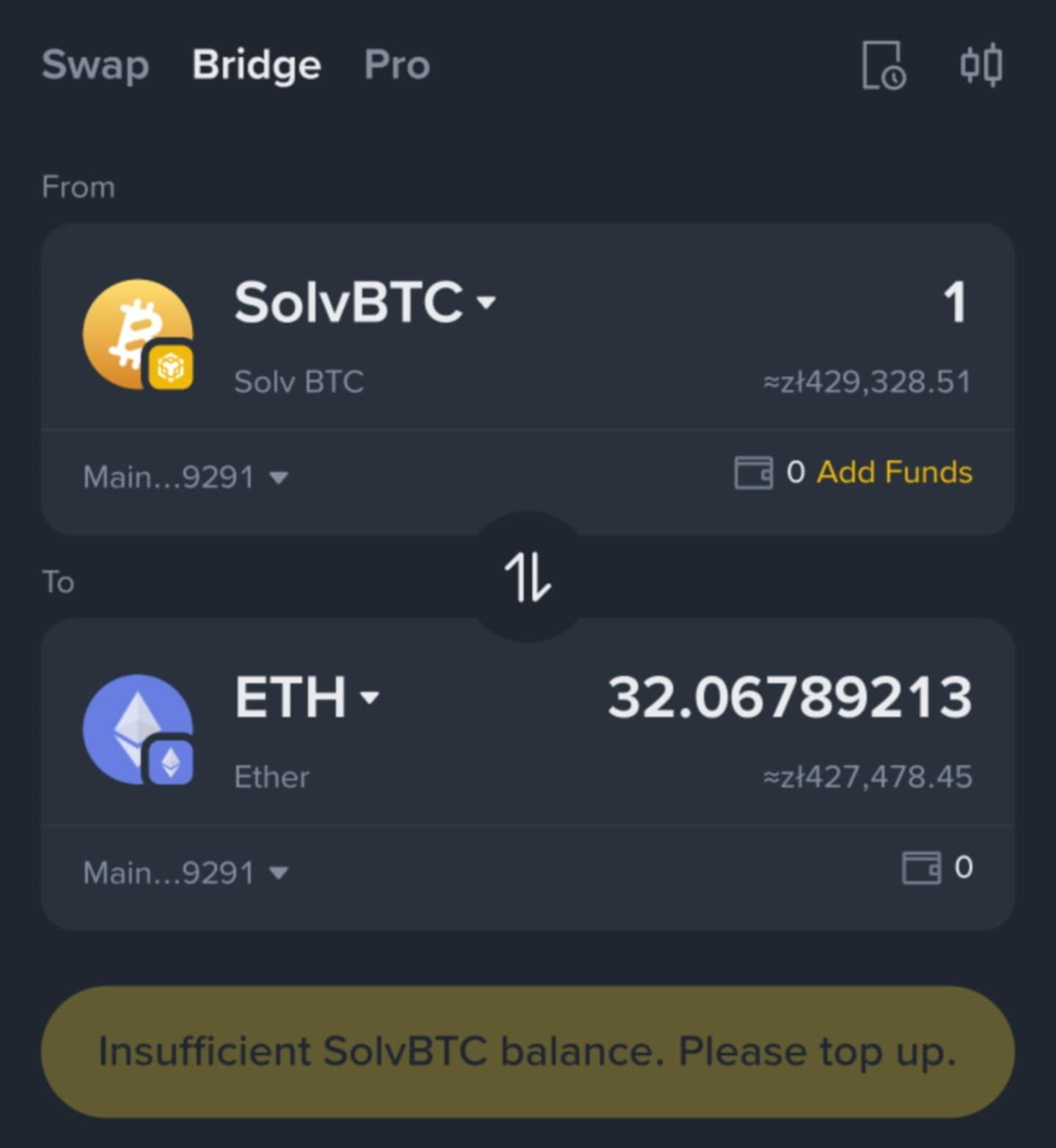Tap the swap direction arrows button
The image size is (1056, 1148).
tap(528, 578)
